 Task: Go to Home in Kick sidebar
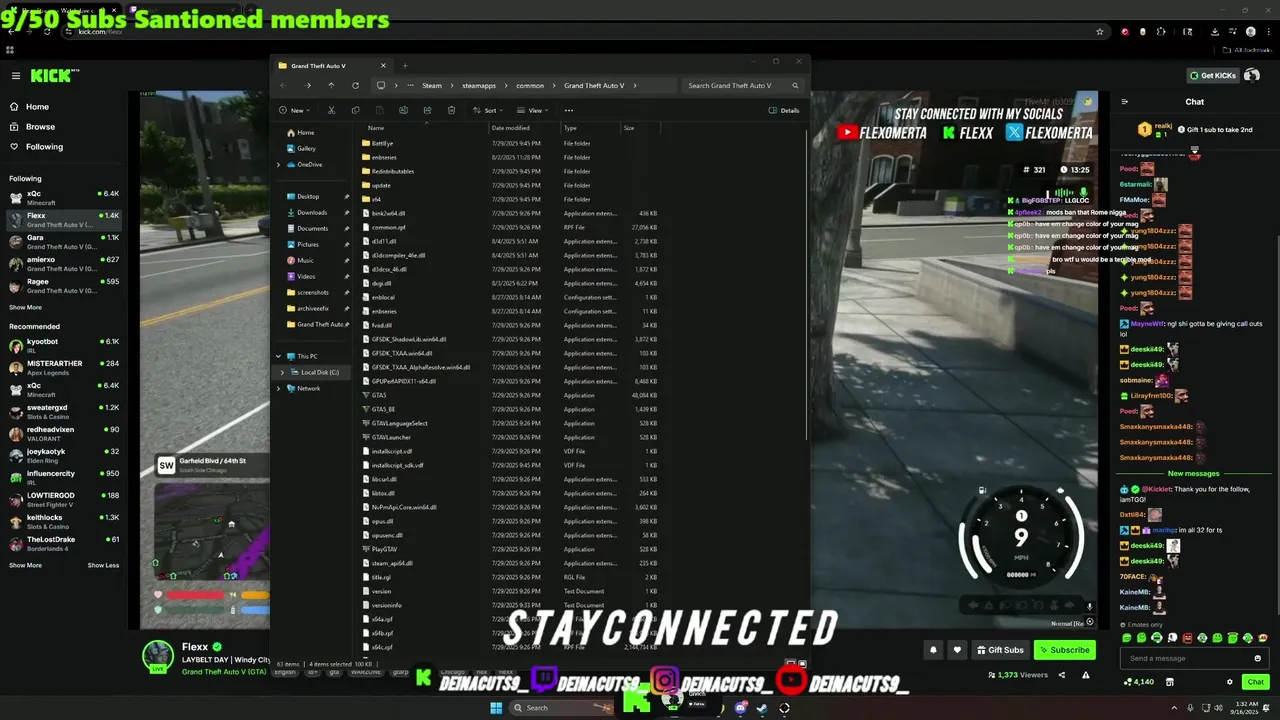(37, 107)
